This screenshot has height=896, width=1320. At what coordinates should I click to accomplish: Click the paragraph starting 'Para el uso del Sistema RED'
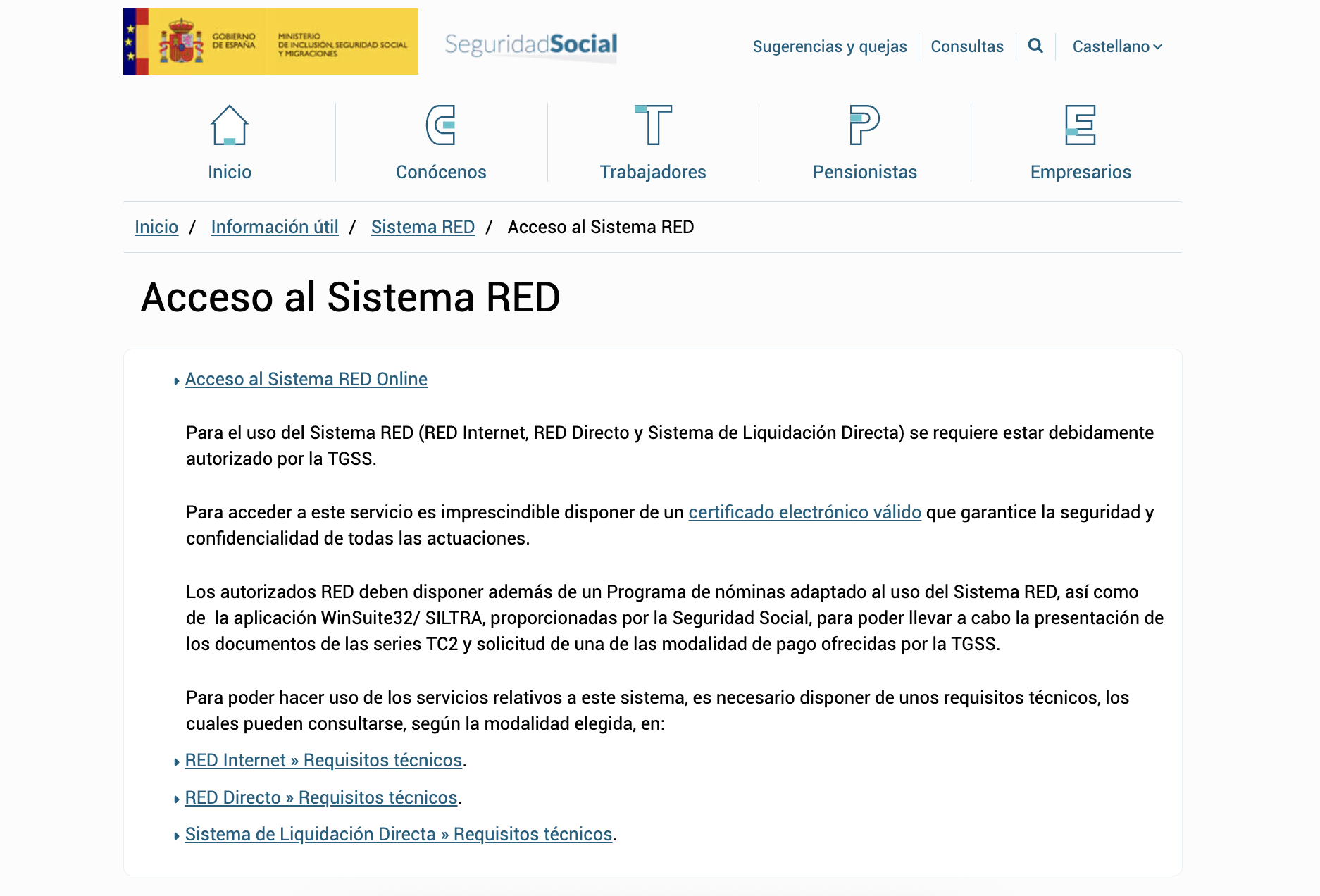pyautogui.click(x=670, y=445)
